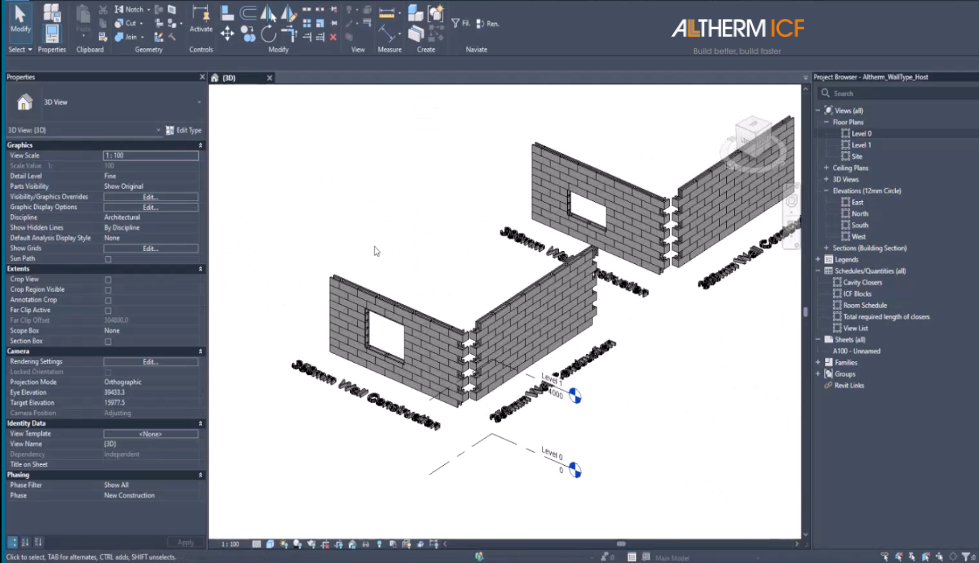Enable the Crop View checkbox
979x563 pixels.
click(x=108, y=280)
